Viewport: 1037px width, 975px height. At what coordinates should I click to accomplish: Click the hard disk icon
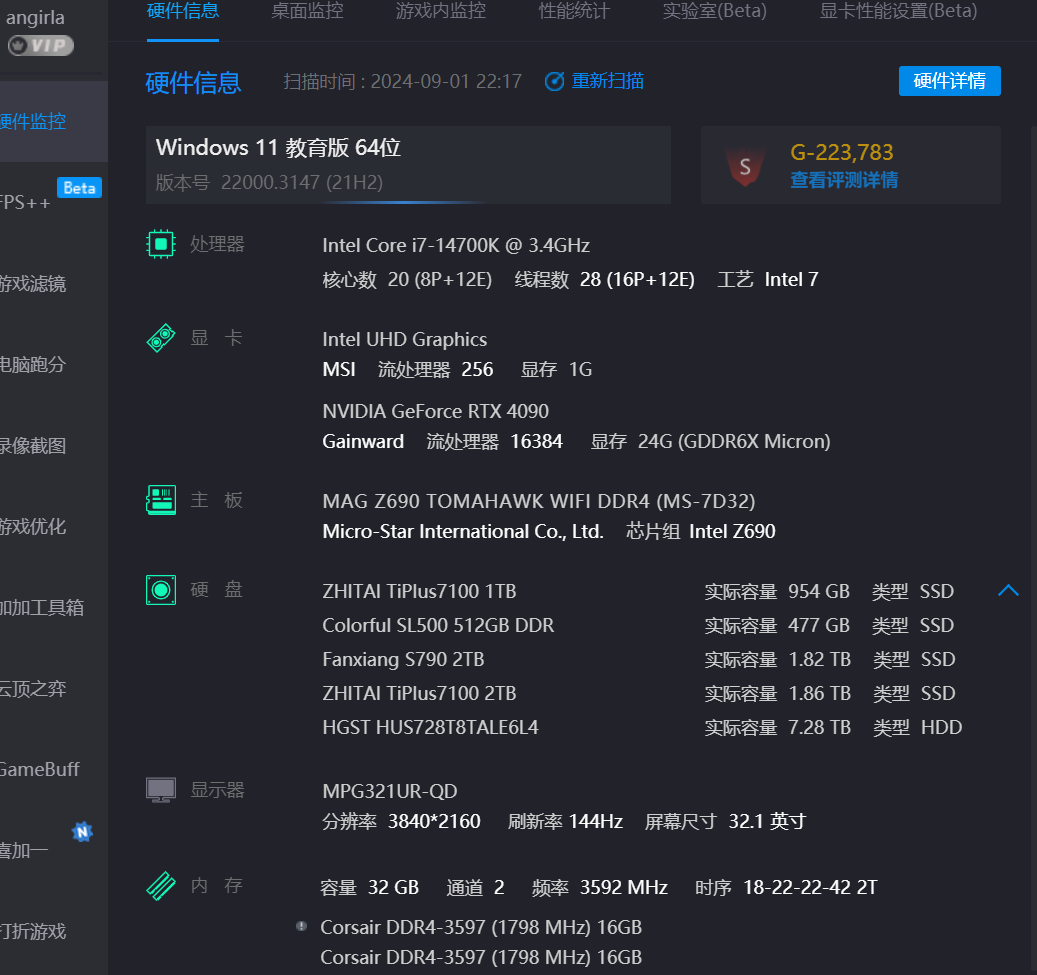point(161,589)
